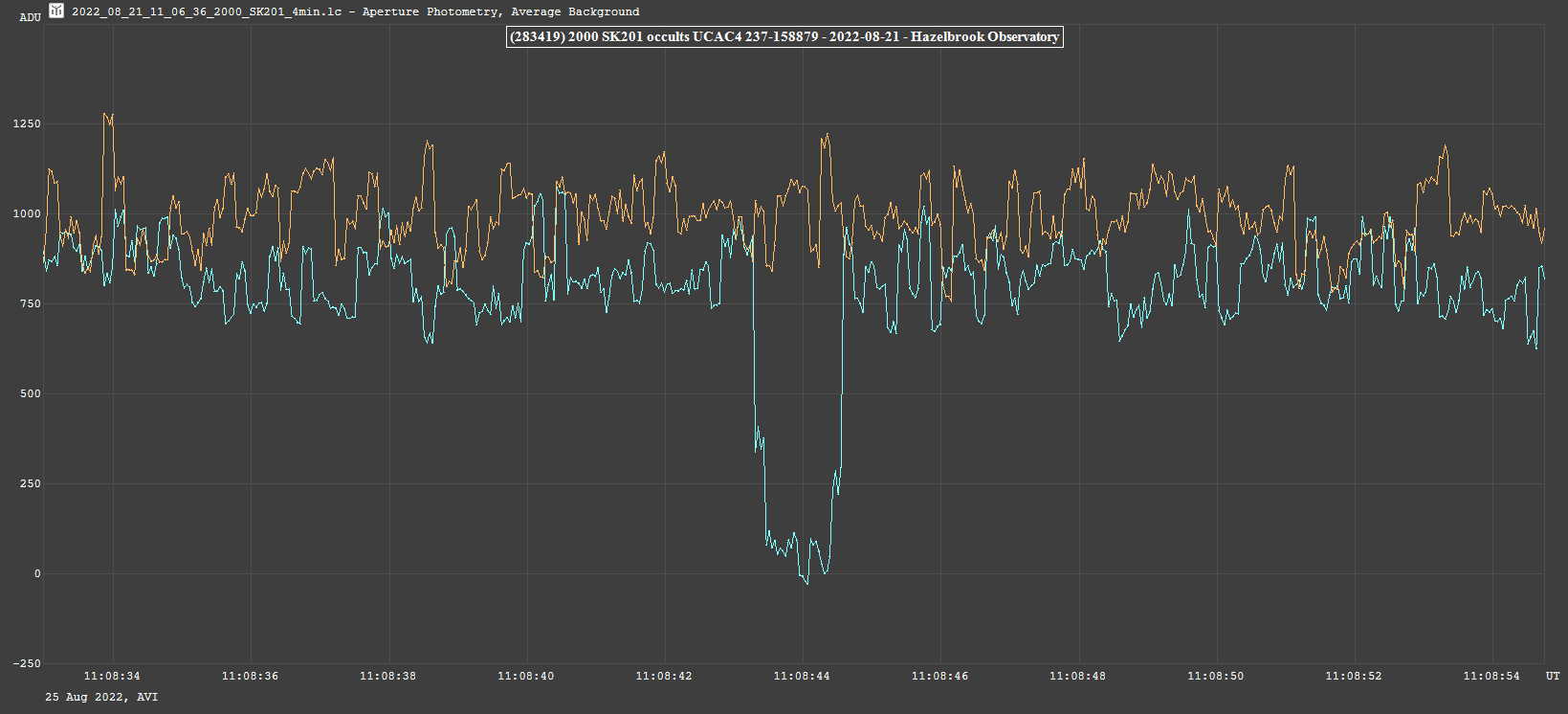Click the chart title box about 2000 SK201

point(784,36)
